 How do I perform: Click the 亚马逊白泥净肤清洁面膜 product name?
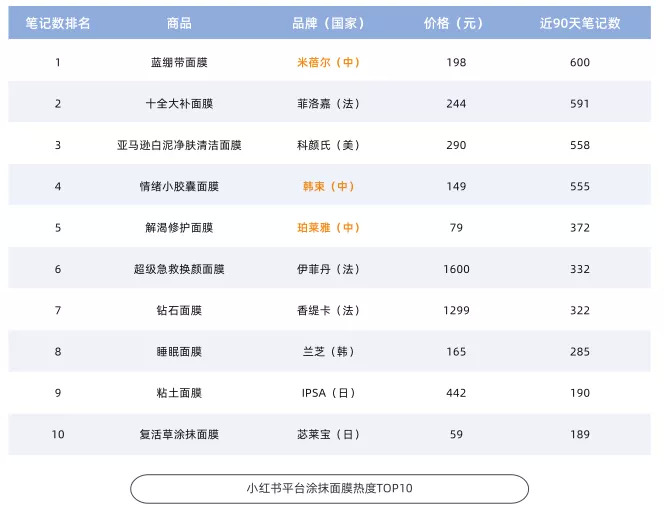click(x=179, y=145)
